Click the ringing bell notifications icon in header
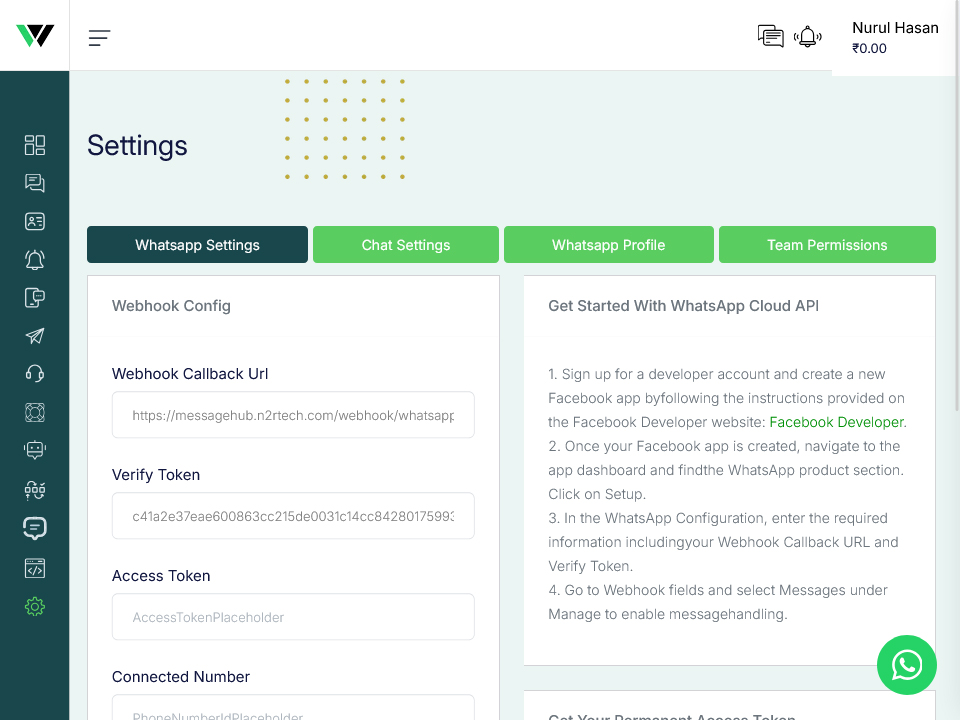The width and height of the screenshot is (960, 720). click(807, 37)
